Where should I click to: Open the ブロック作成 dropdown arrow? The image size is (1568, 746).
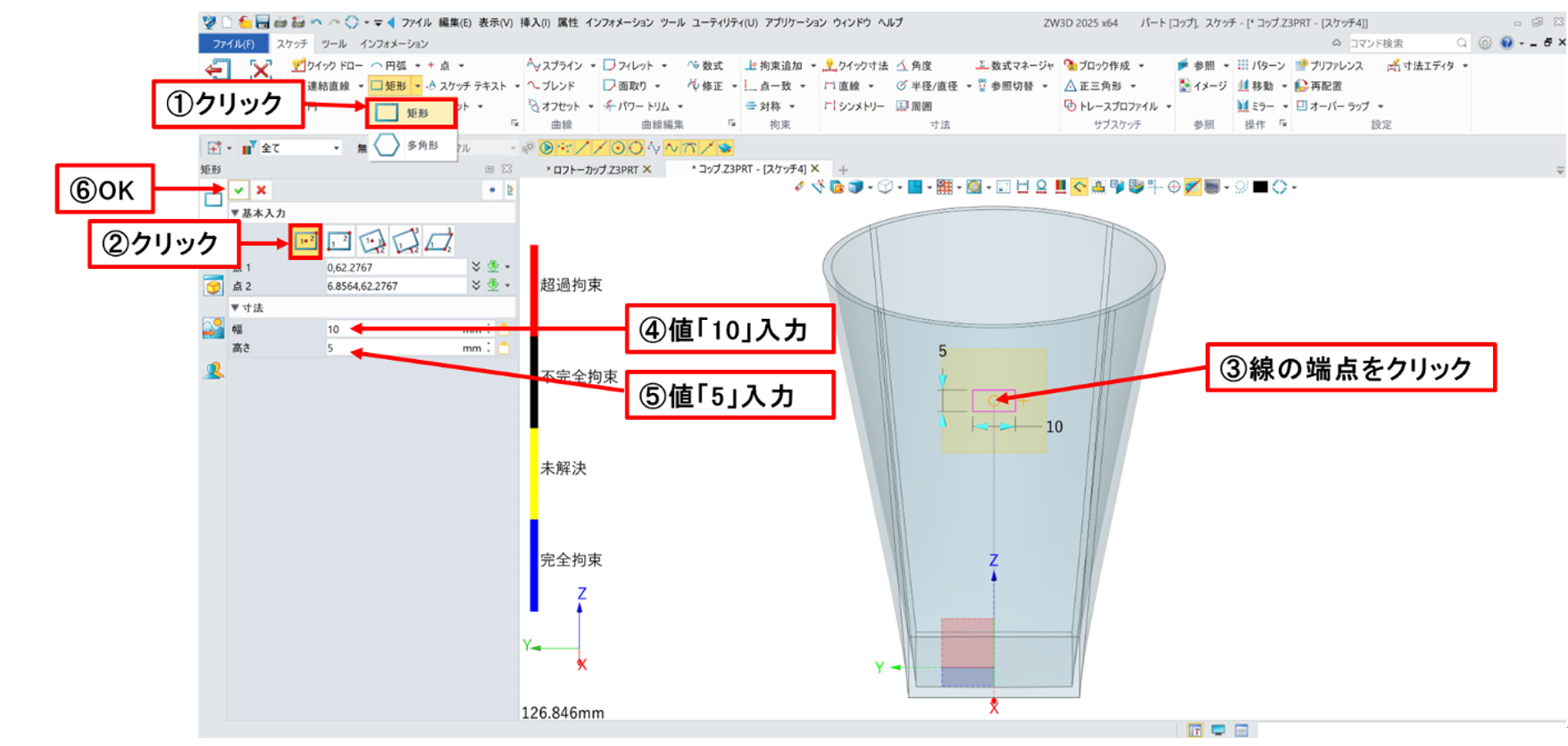pos(1141,65)
